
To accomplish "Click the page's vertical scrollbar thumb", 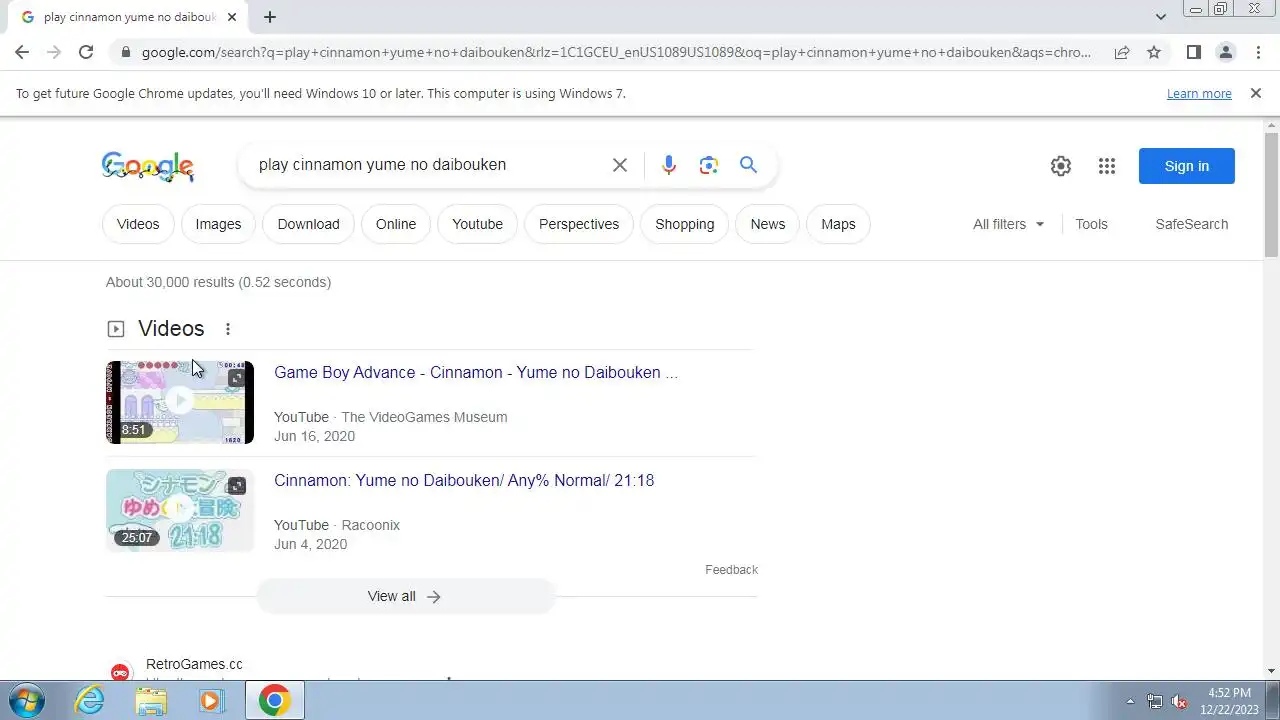I will 1271,194.
